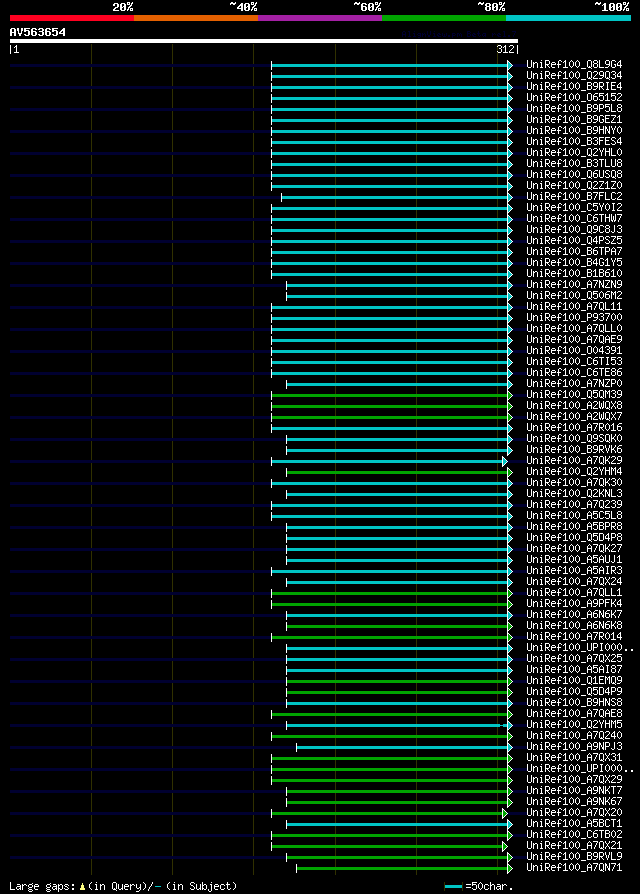Select the UniRef100_B9HNS8 label

574,702
